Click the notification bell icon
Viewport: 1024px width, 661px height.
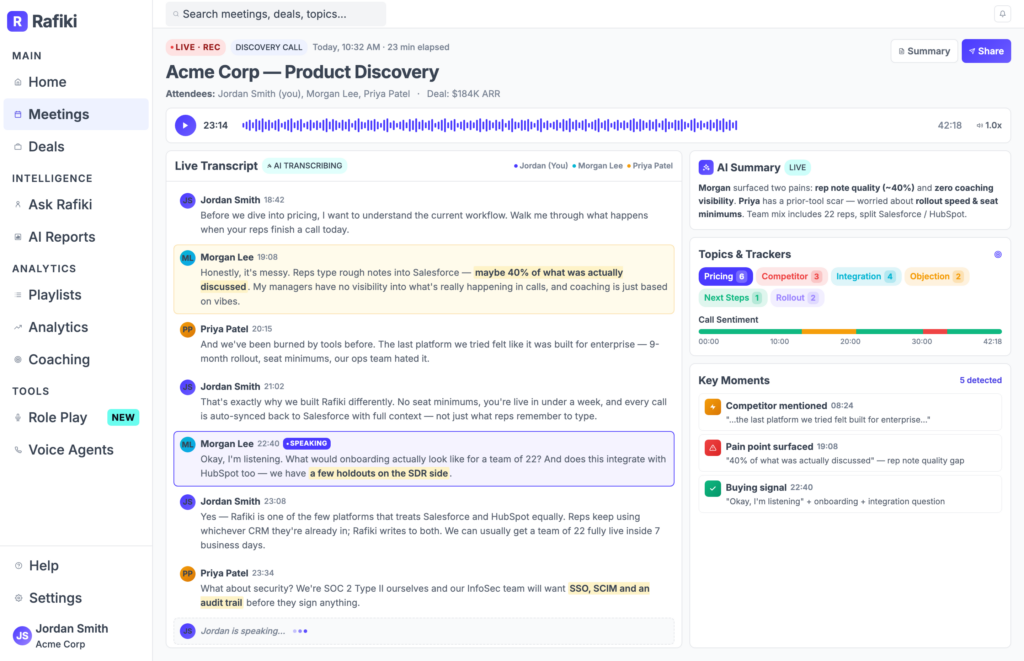[1002, 14]
